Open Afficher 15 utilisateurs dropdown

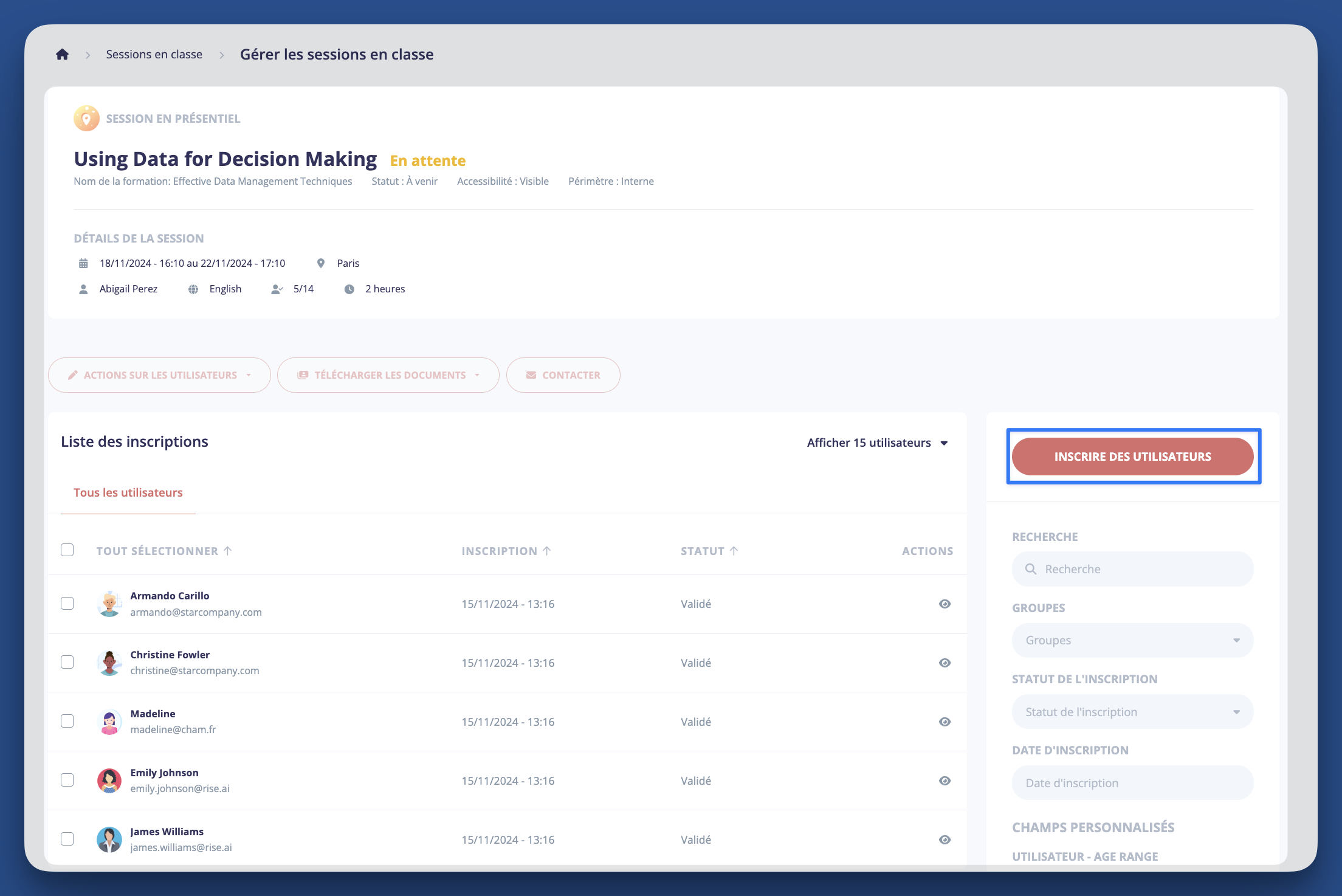click(877, 443)
